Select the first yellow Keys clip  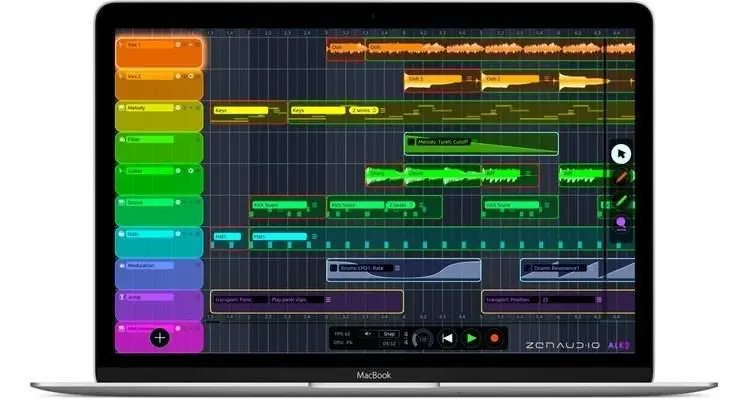tap(249, 113)
